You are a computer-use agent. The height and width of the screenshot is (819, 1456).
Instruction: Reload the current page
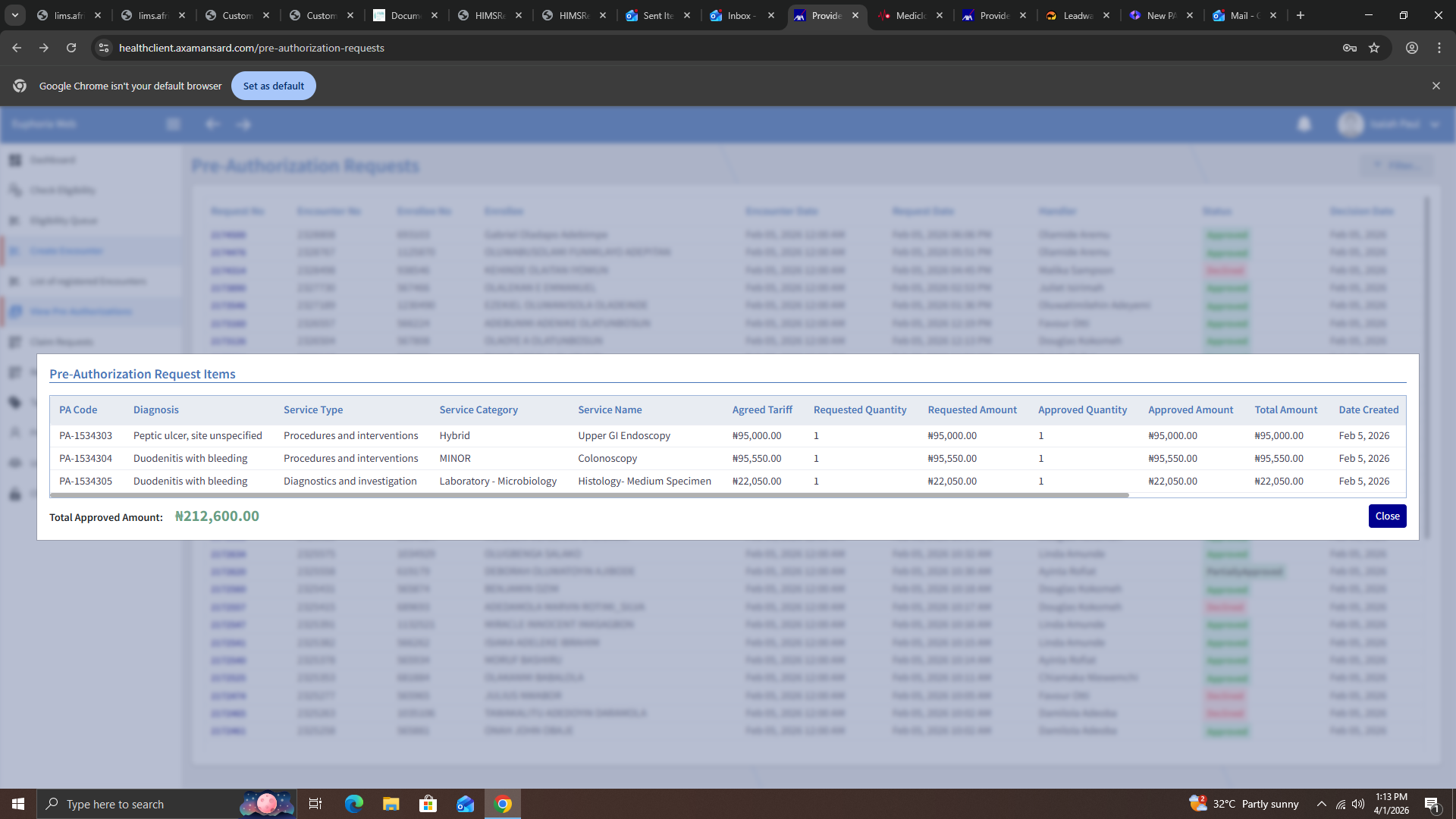click(71, 48)
